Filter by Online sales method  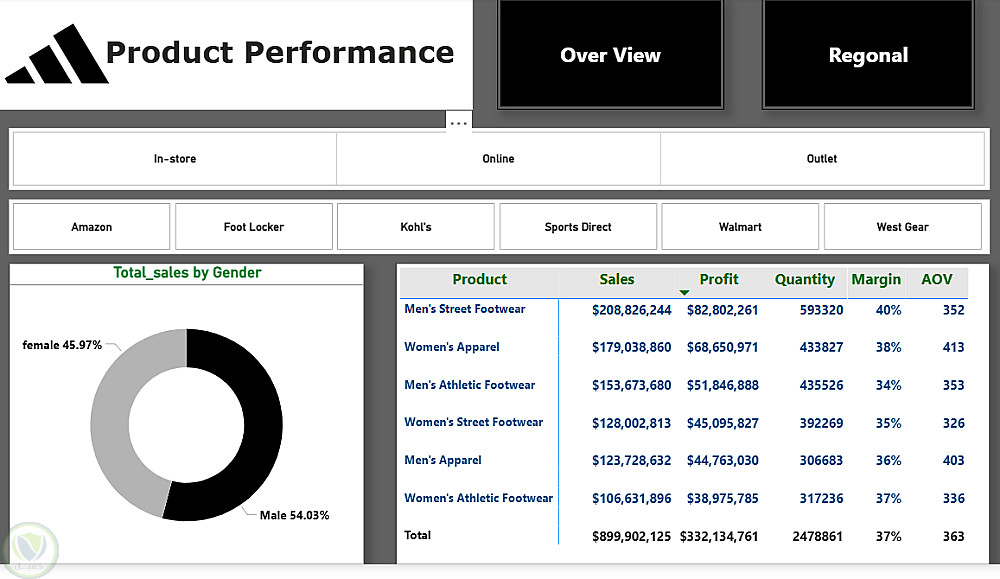click(498, 159)
